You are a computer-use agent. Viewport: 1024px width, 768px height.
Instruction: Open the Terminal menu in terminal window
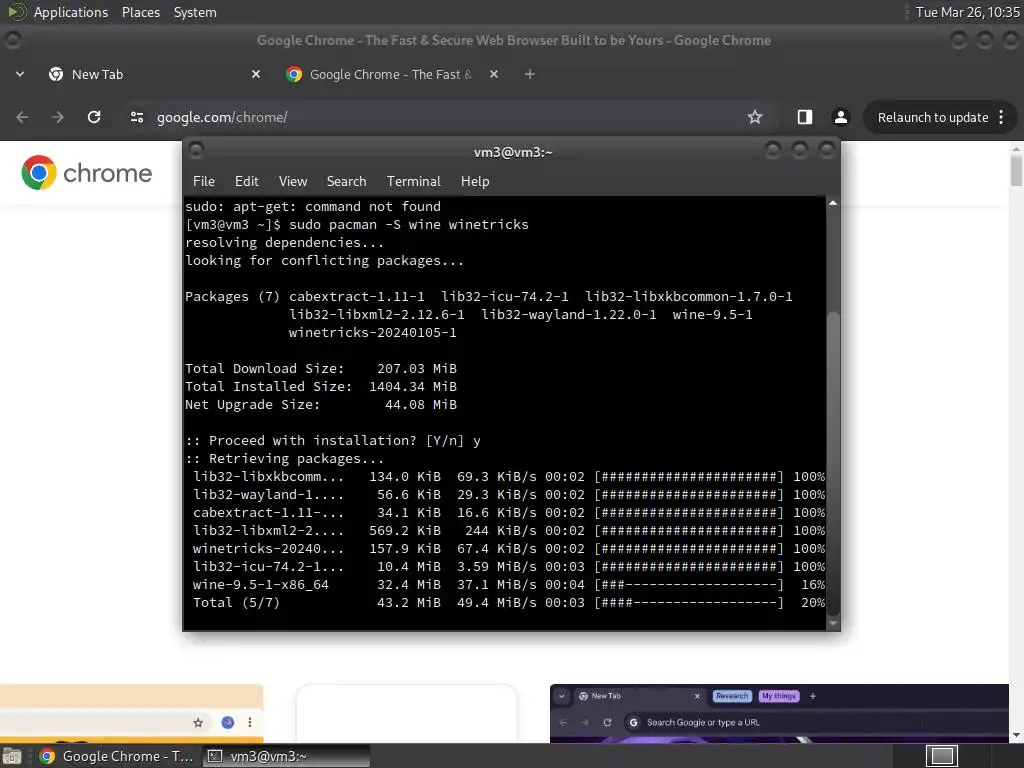413,182
